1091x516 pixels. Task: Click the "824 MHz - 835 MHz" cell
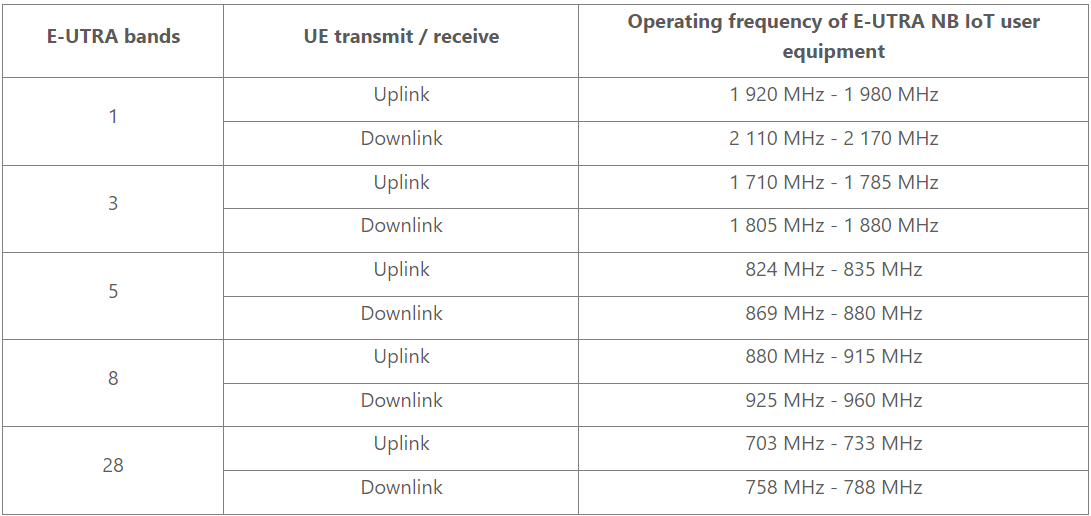[x=833, y=269]
